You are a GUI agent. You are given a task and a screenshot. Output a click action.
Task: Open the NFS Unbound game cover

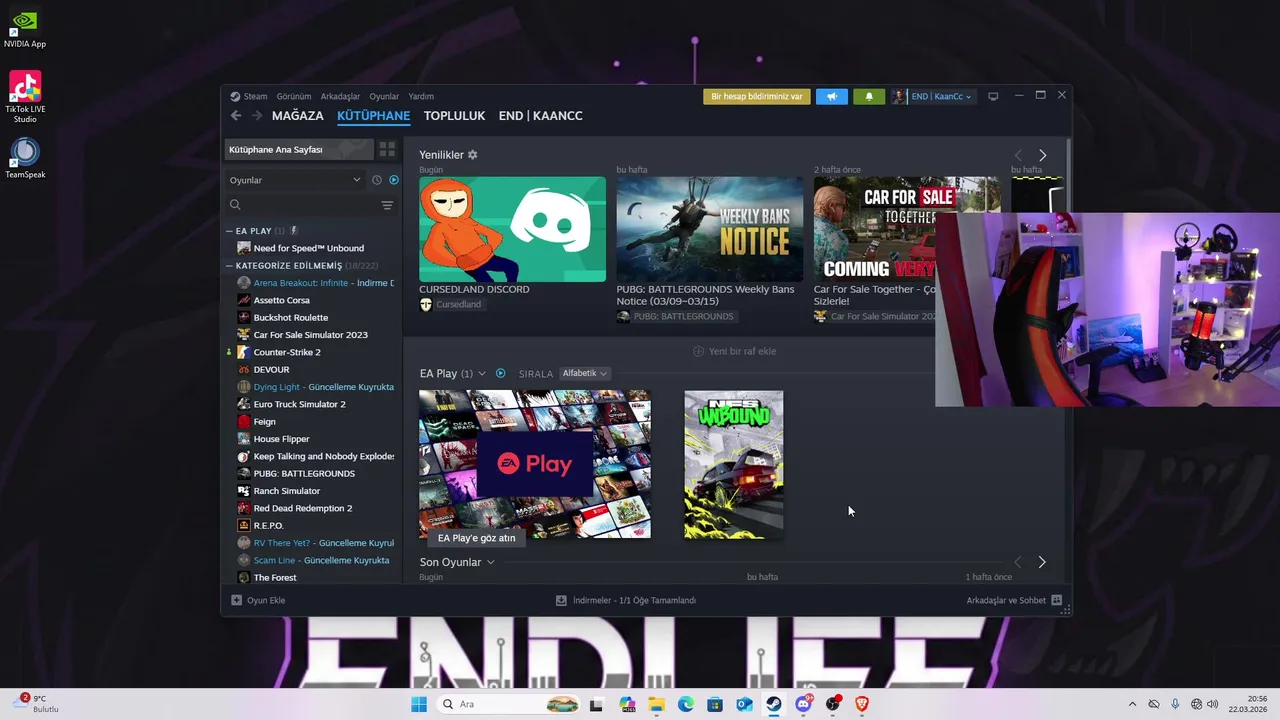[734, 464]
